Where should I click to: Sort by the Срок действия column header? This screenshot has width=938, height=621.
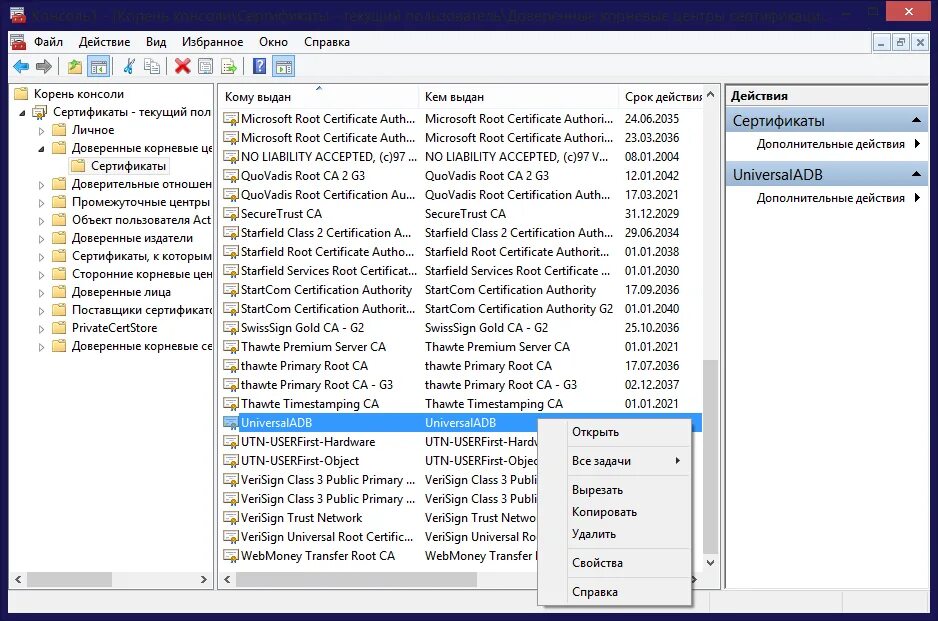[661, 96]
